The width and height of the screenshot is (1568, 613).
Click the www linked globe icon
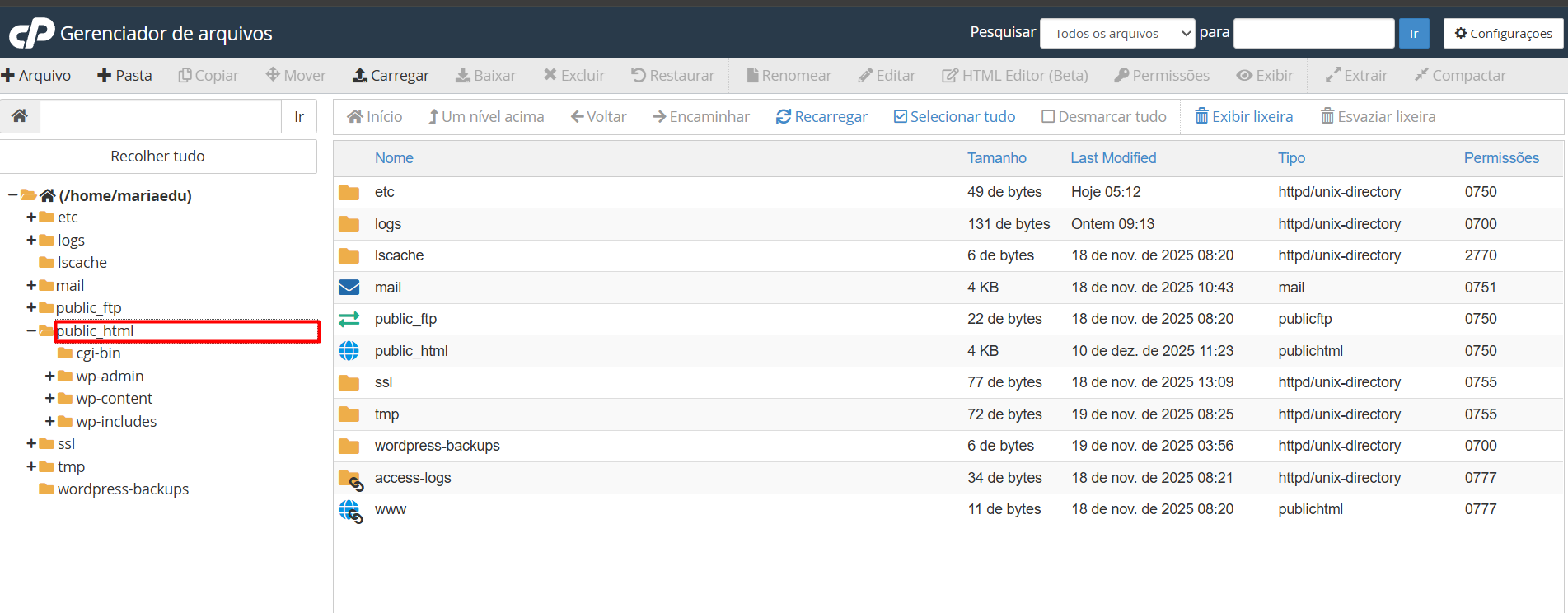(351, 511)
